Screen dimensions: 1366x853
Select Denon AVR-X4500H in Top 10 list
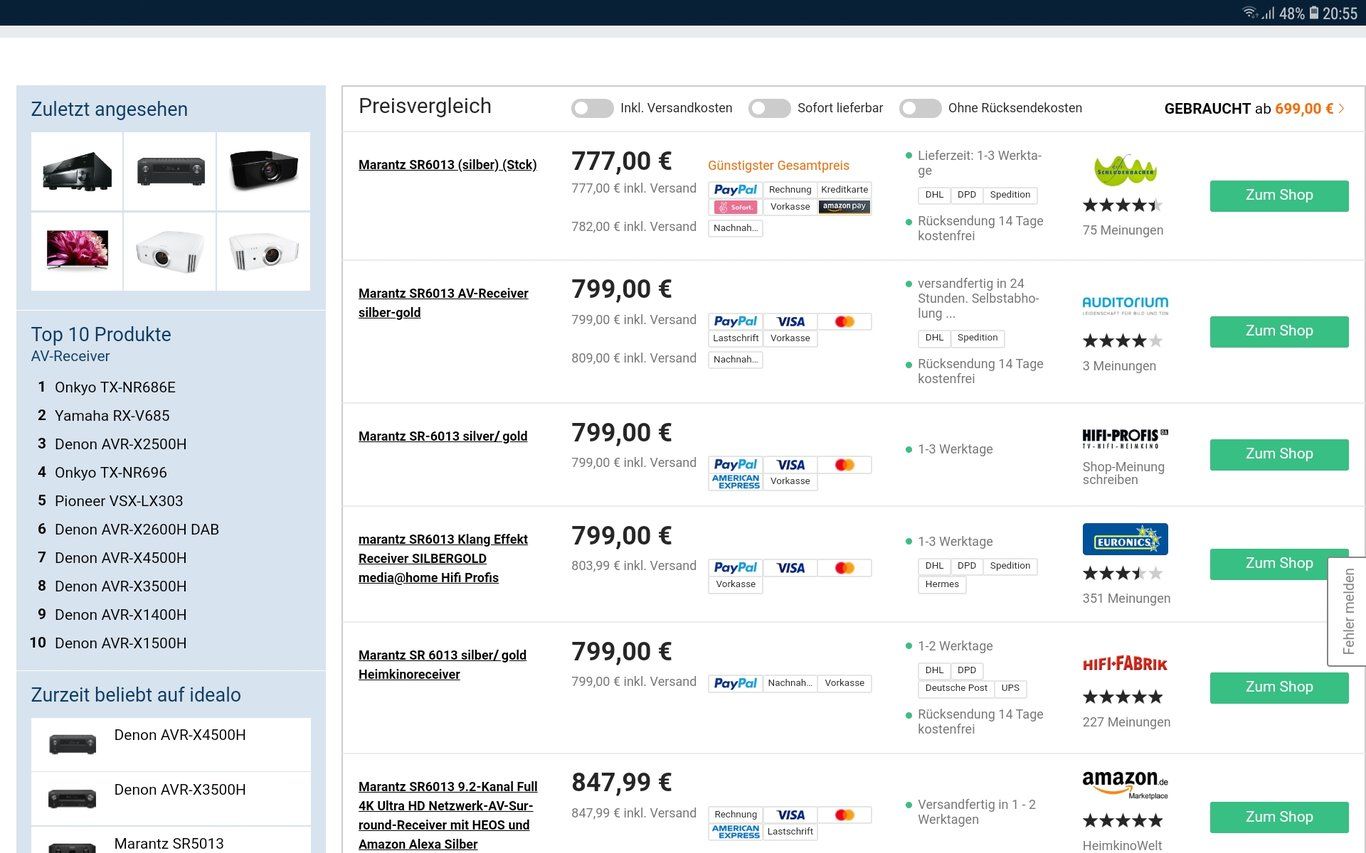120,558
